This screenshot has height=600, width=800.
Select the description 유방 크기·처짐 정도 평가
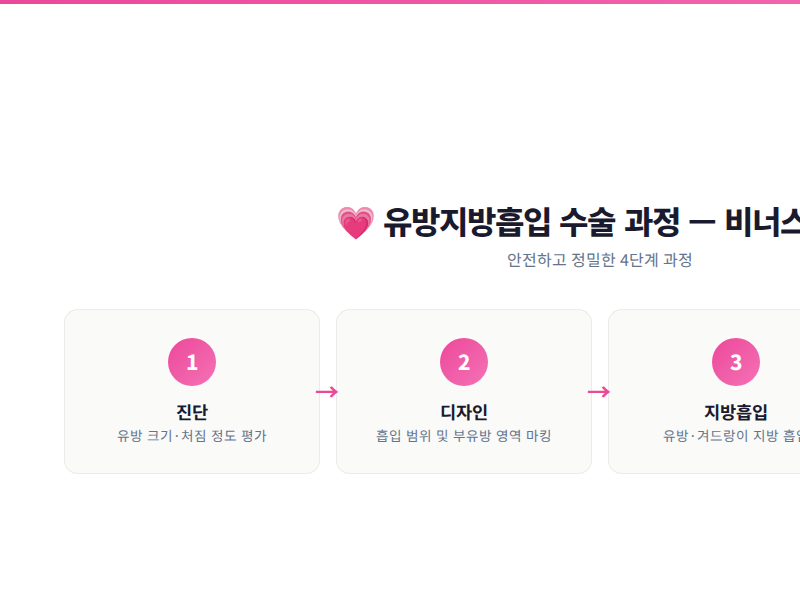coord(192,436)
